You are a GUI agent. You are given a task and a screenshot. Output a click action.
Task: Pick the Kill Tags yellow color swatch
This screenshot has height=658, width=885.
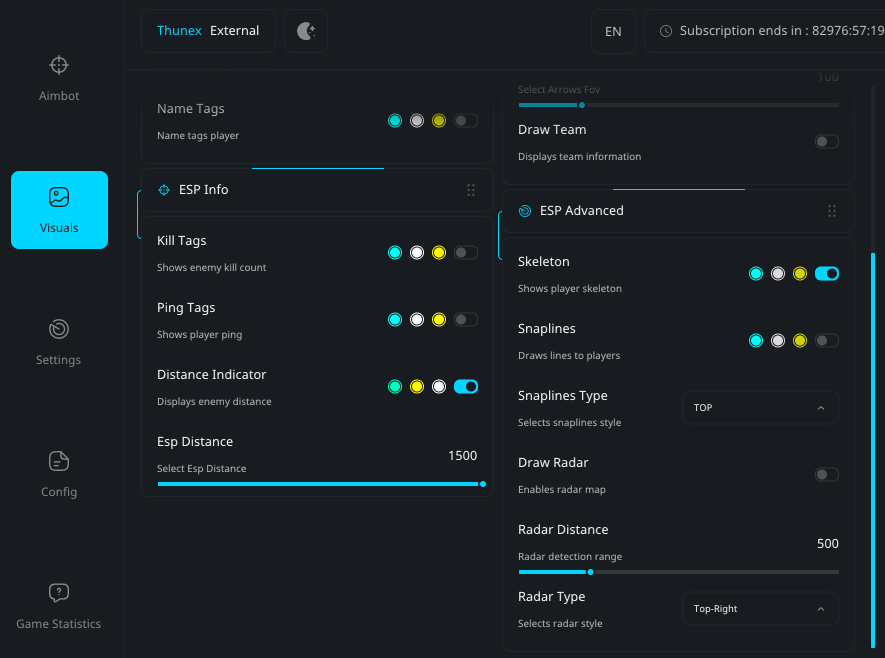point(438,253)
